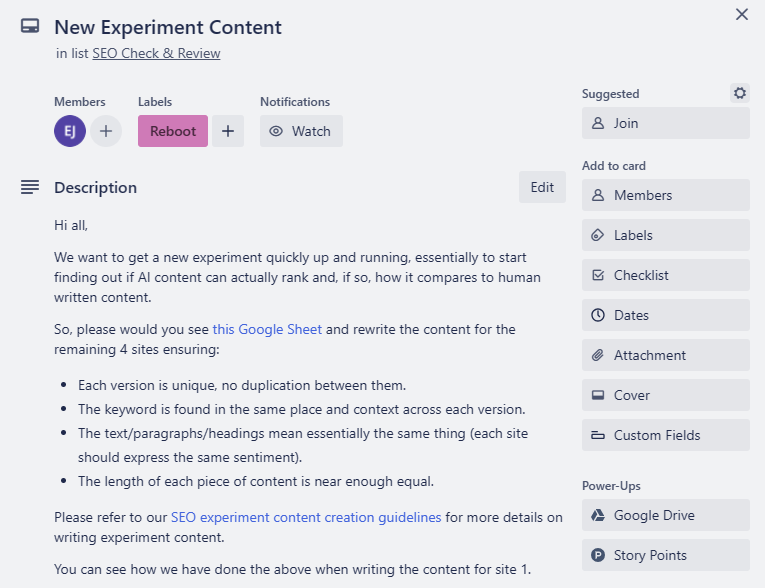The height and width of the screenshot is (588, 765).
Task: Add a label with the plus button
Action: click(x=228, y=131)
